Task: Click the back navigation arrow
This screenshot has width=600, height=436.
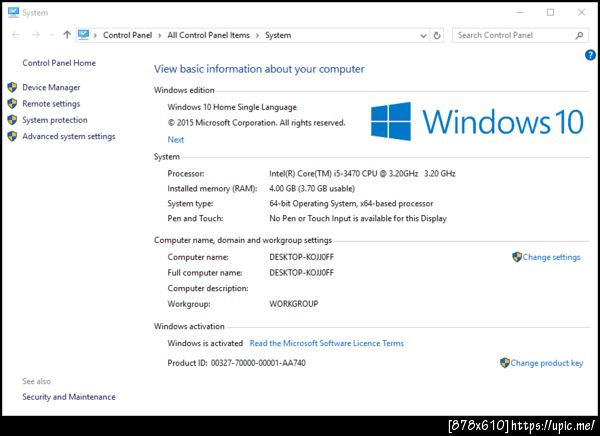Action: coord(16,35)
